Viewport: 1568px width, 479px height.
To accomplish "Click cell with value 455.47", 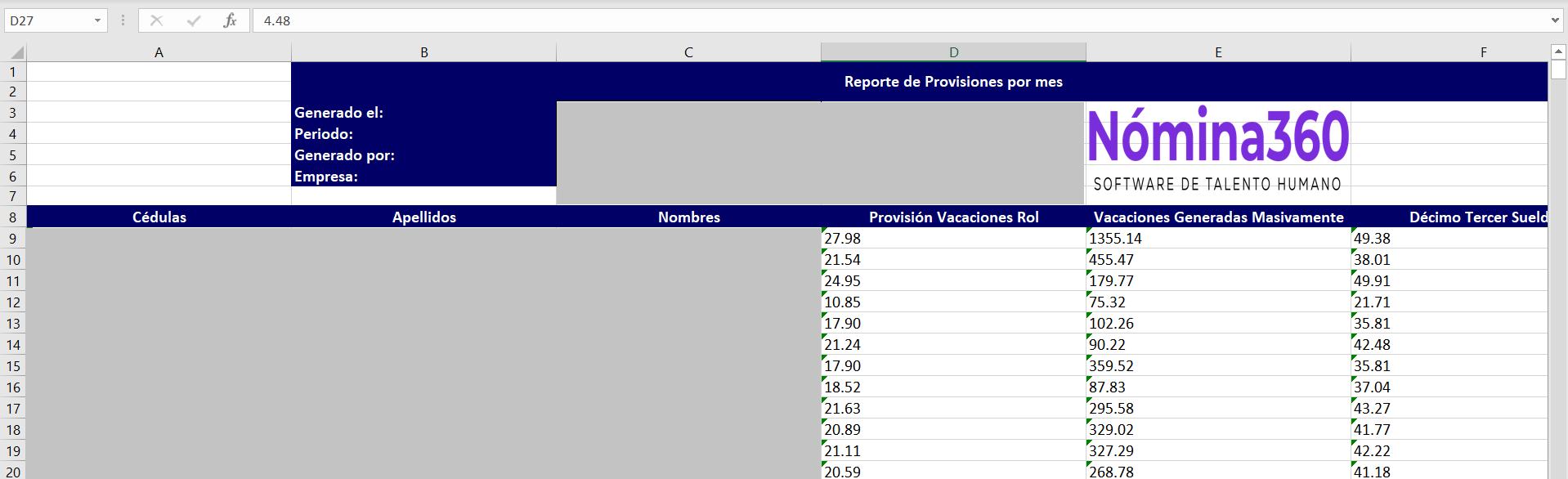I will [1218, 260].
